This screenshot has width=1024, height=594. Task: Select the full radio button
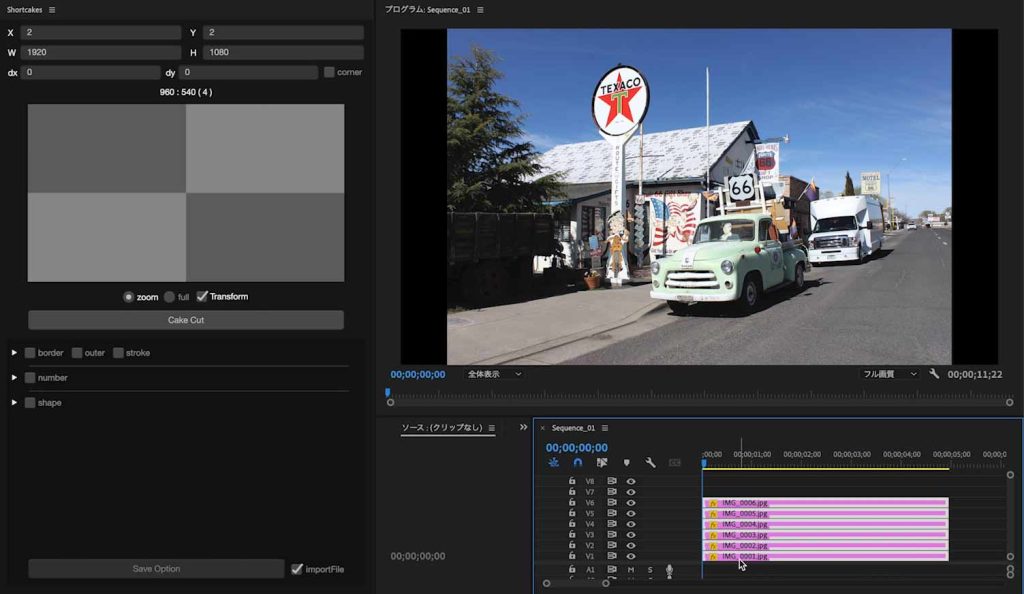click(x=169, y=297)
